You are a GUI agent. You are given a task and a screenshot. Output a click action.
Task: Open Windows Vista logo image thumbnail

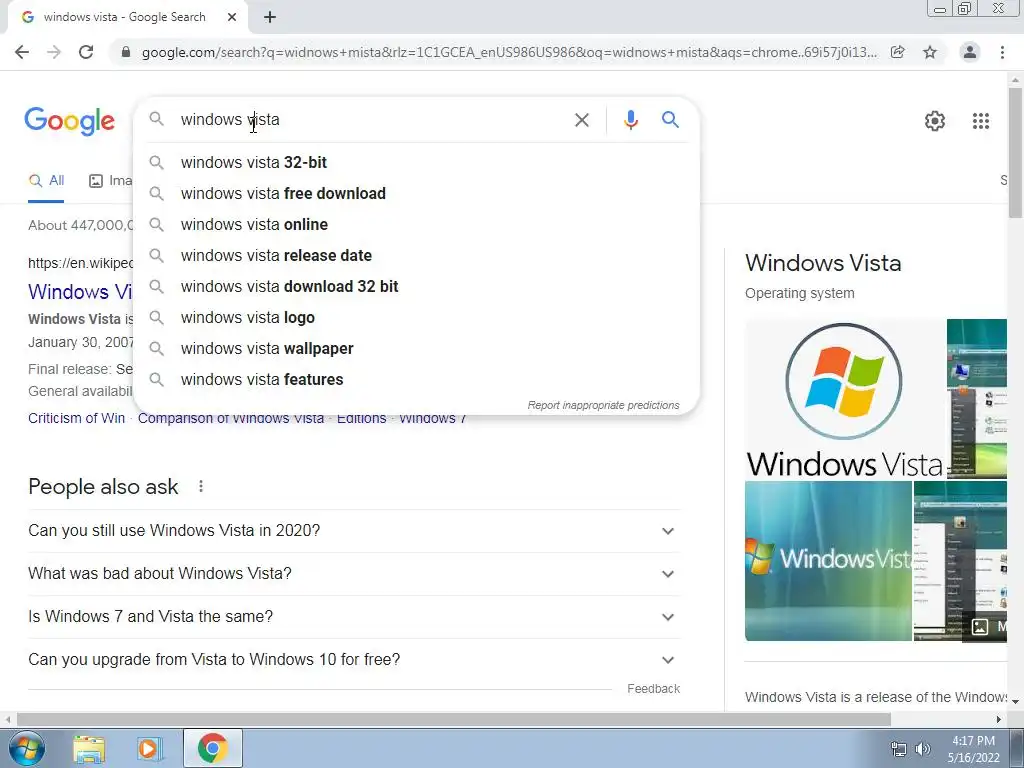point(844,399)
